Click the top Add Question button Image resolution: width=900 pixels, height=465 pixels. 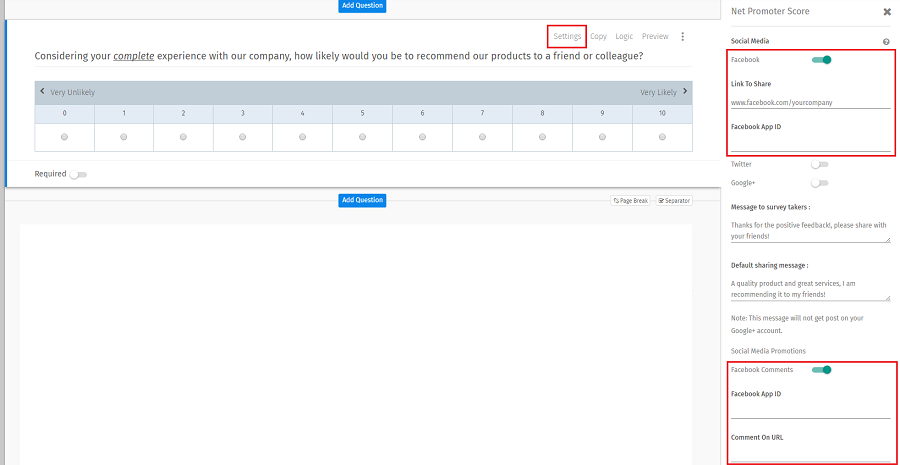(x=361, y=5)
